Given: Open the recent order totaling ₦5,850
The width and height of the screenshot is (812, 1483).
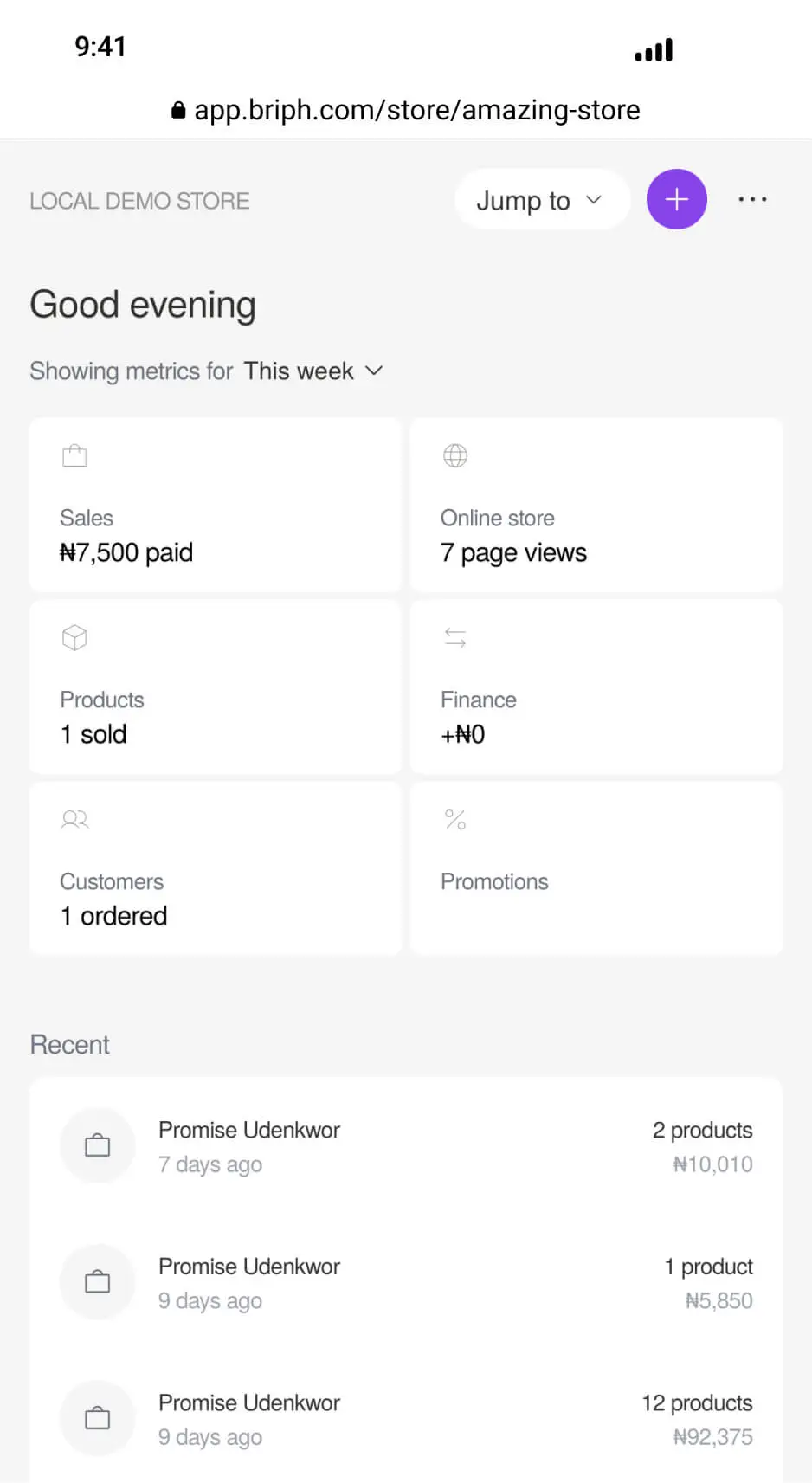Looking at the screenshot, I should 405,1283.
